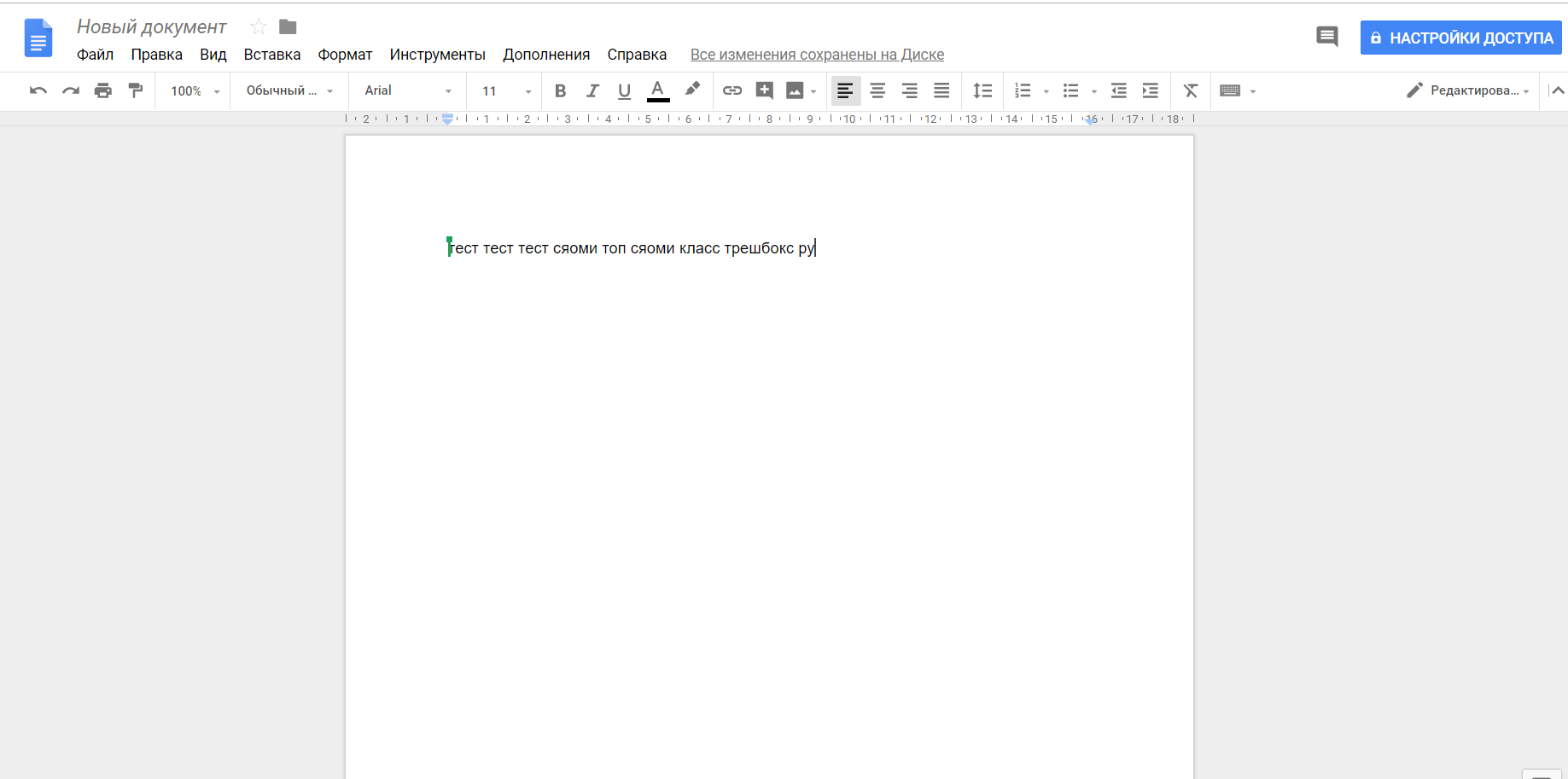This screenshot has height=779, width=1568.
Task: Click the numbered list icon
Action: (1023, 90)
